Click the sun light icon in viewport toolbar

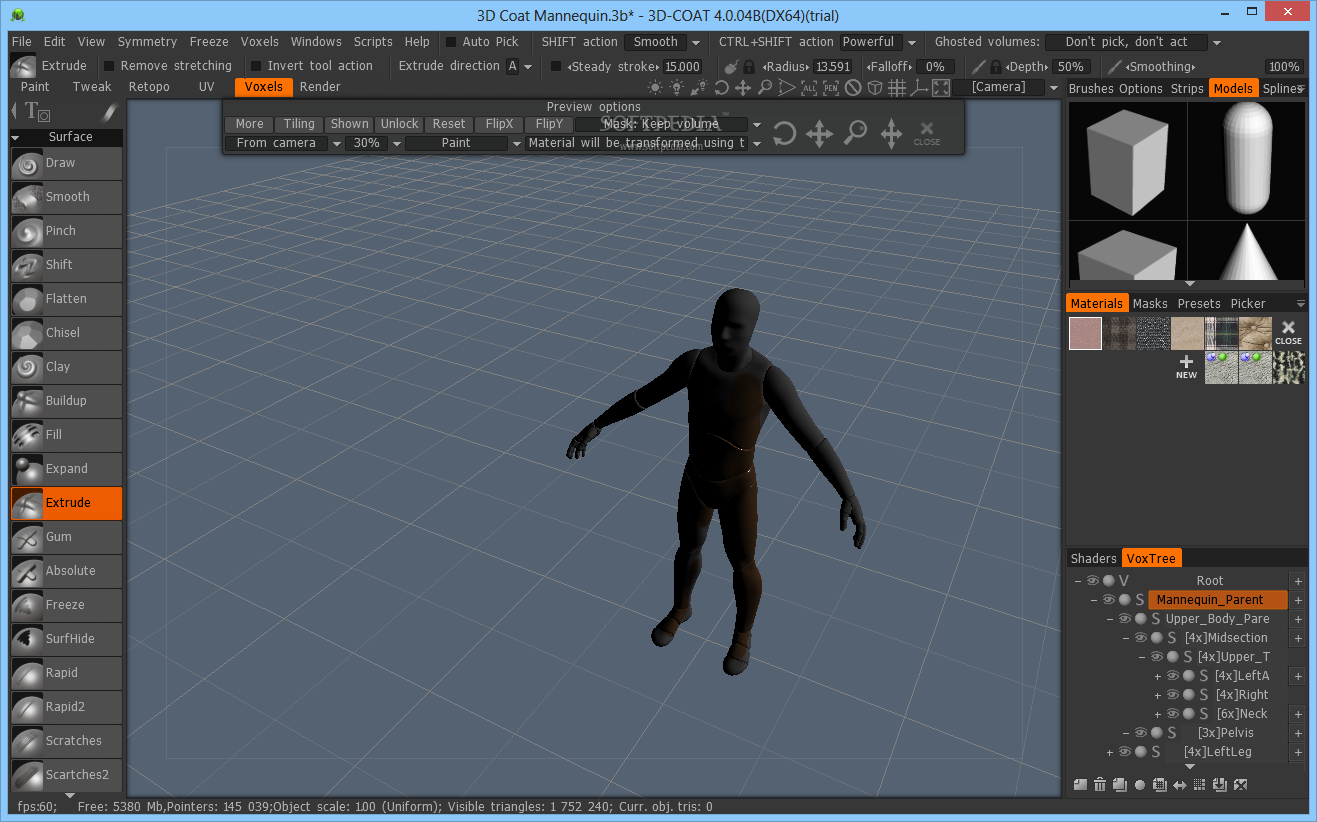coord(655,88)
